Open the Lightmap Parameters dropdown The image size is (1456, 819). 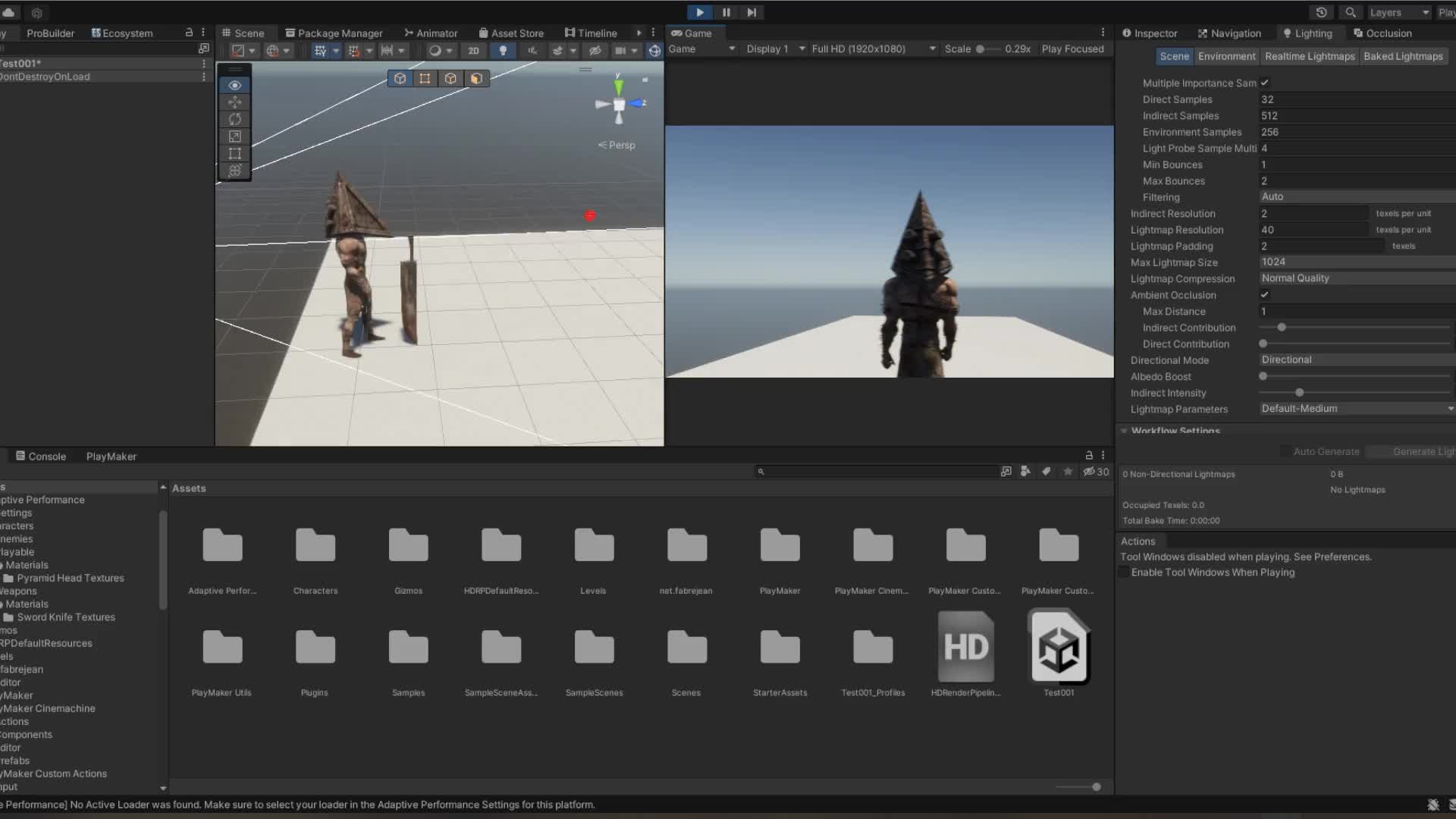pyautogui.click(x=1350, y=408)
